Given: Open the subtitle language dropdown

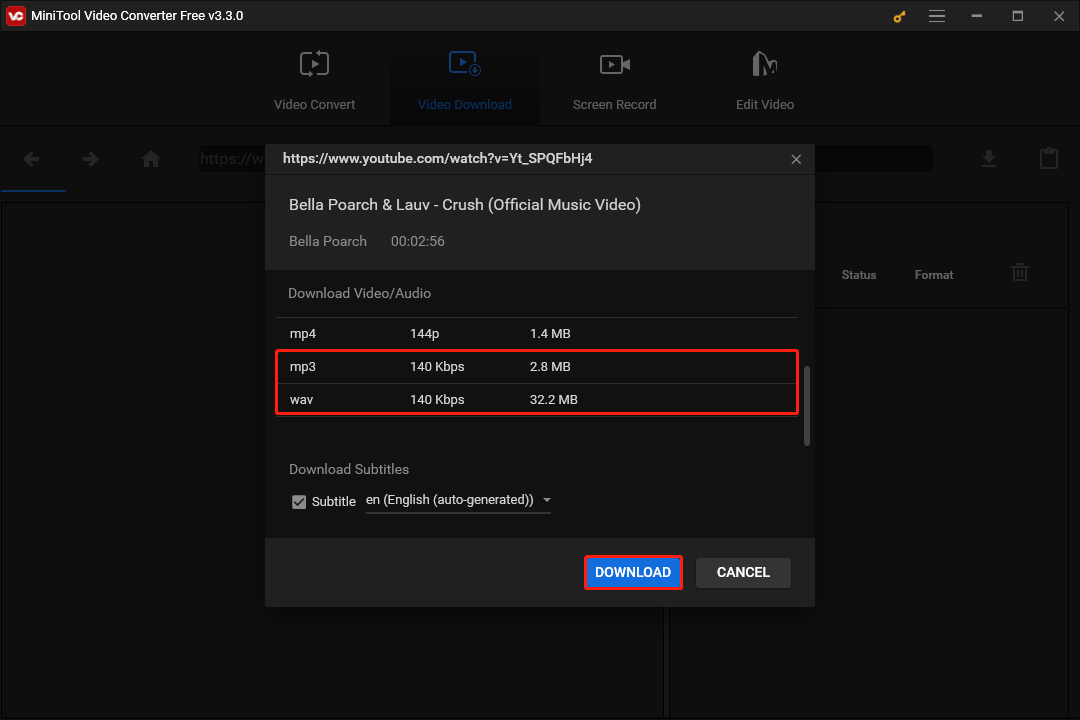Looking at the screenshot, I should (x=458, y=500).
